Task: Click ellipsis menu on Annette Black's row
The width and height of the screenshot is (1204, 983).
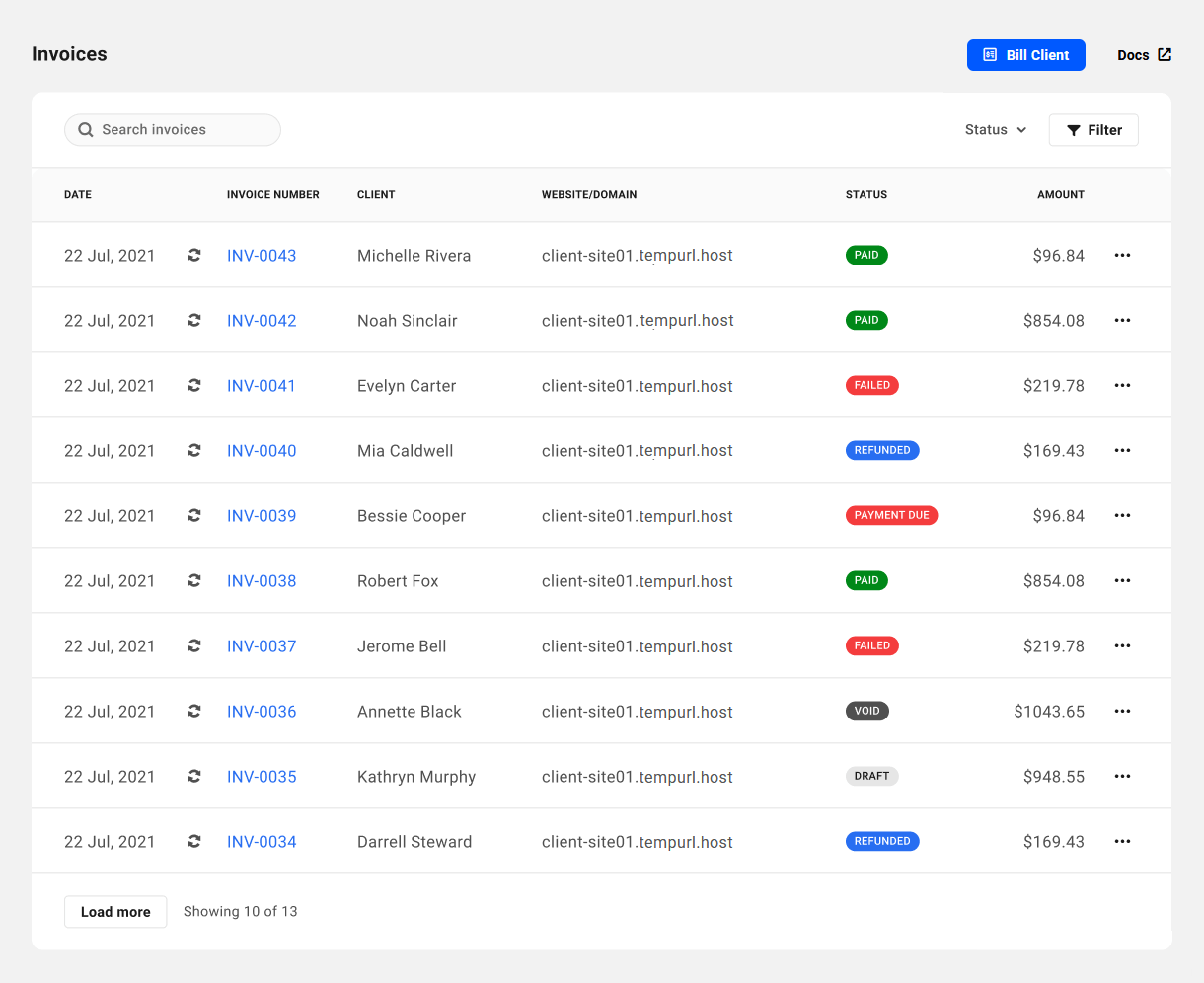Action: 1122,711
